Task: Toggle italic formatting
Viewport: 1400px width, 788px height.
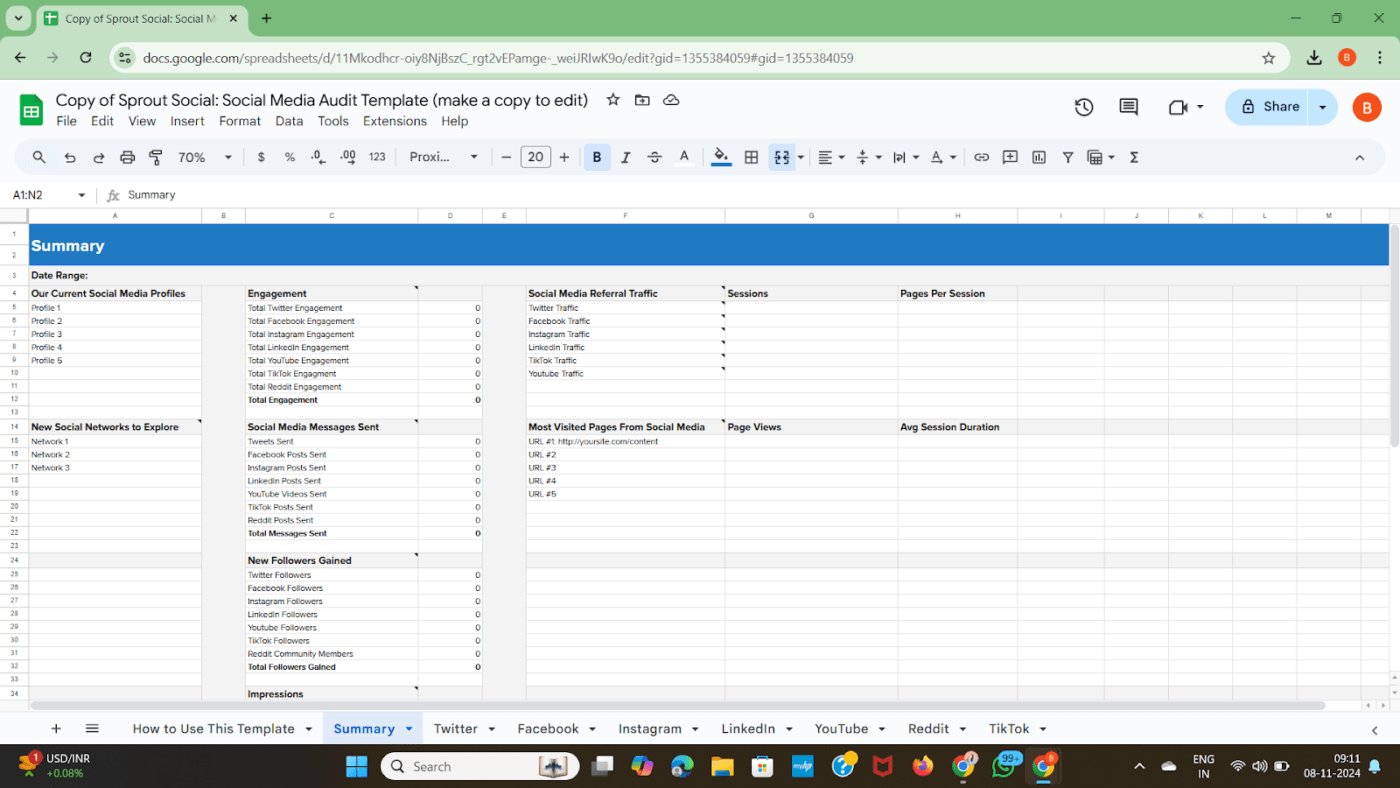Action: pos(626,157)
